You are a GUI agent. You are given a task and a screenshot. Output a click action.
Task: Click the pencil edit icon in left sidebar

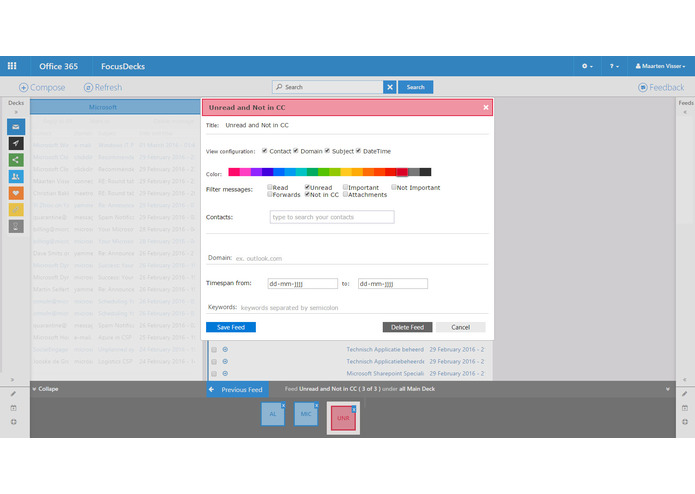coord(13,393)
